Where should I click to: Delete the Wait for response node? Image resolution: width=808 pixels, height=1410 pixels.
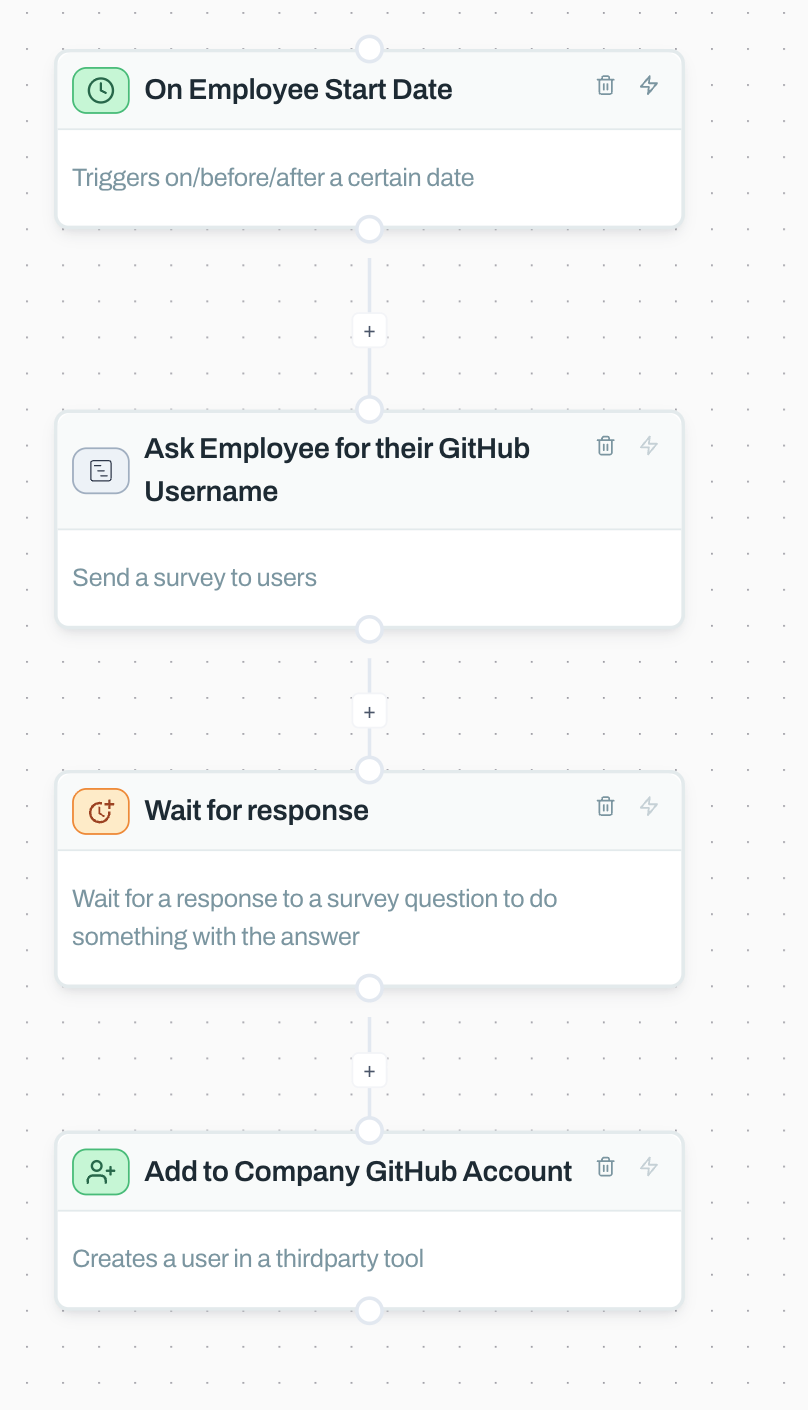[605, 806]
